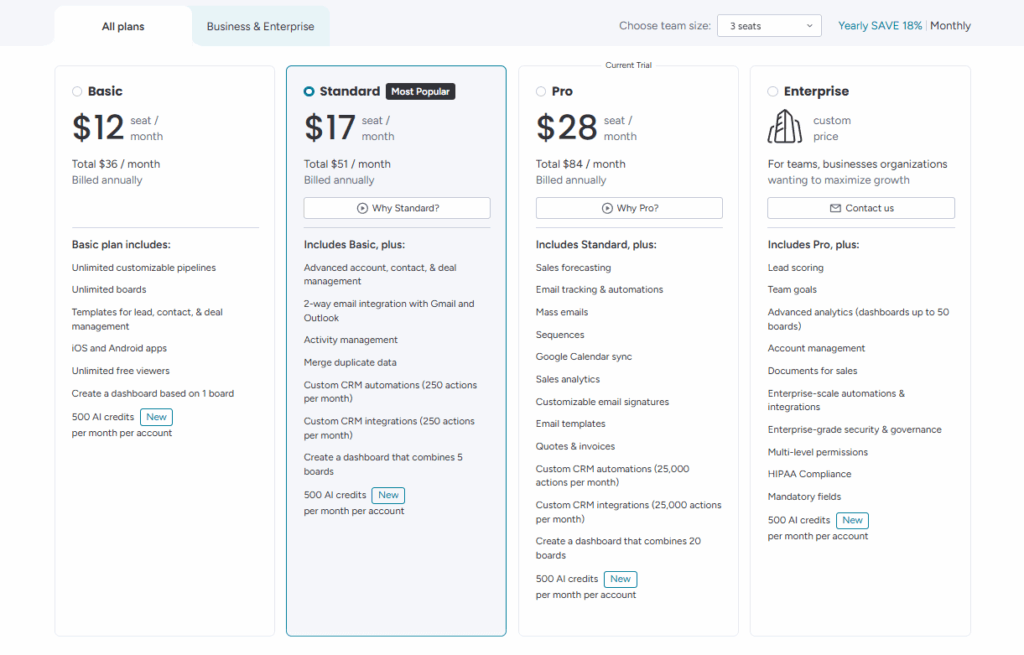The height and width of the screenshot is (655, 1024).
Task: Select the Standard plan radio button
Action: [309, 91]
